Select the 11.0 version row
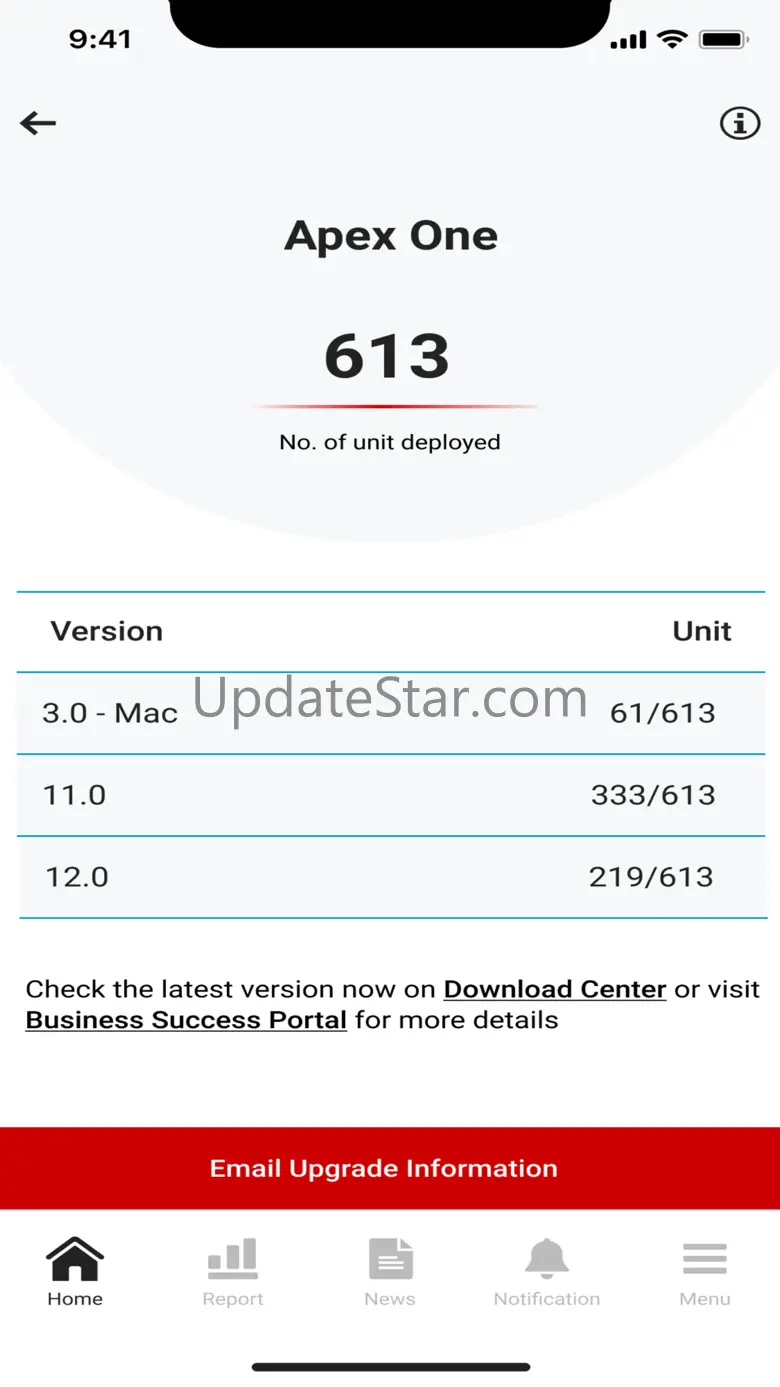 point(391,795)
